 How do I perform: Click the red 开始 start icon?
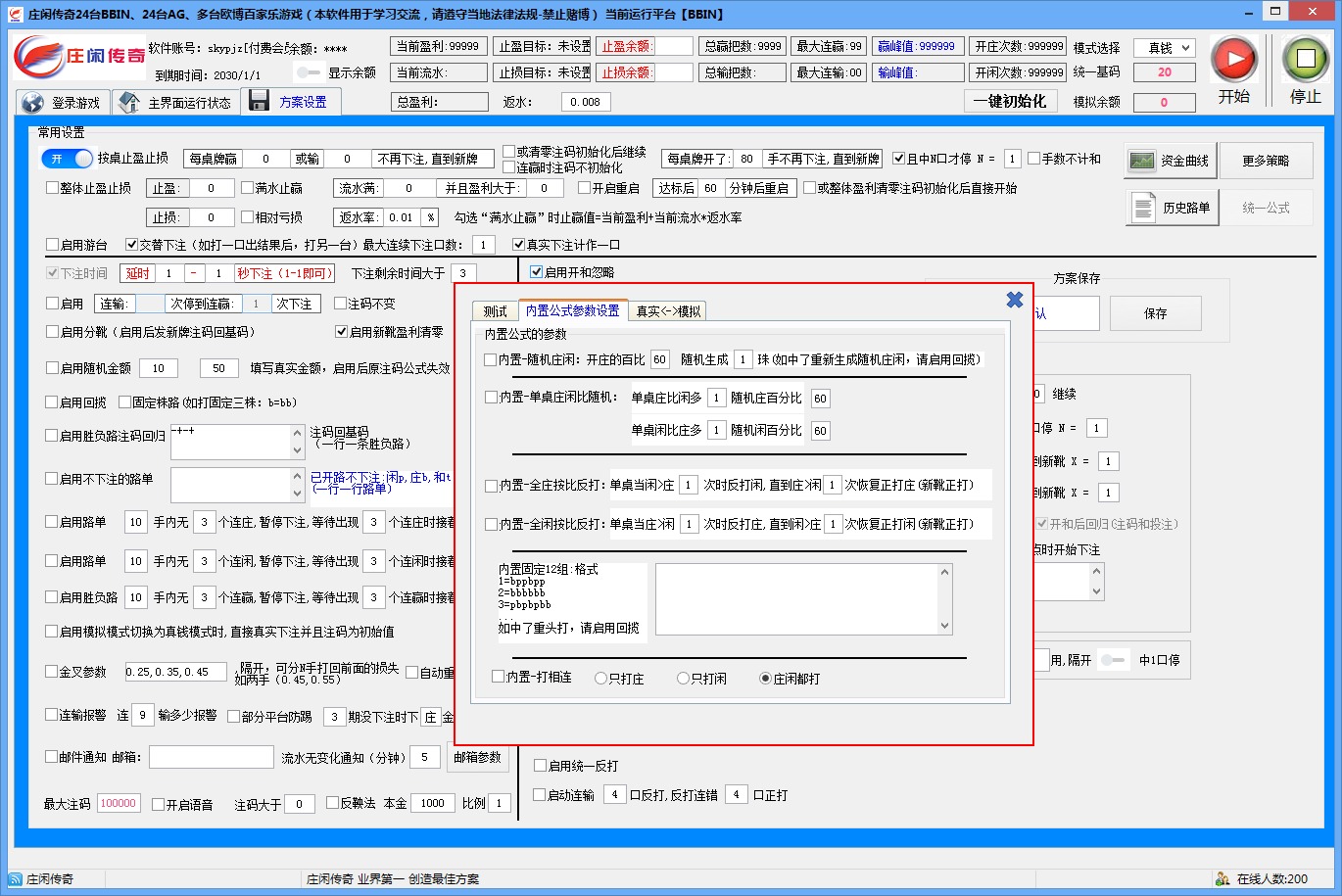[1233, 61]
